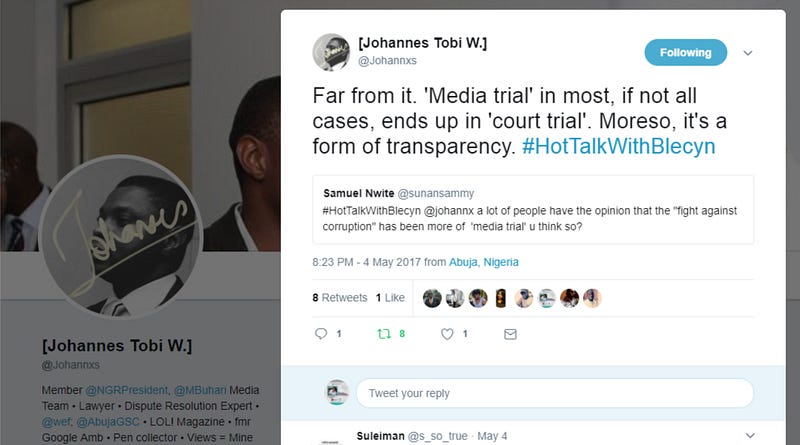The width and height of the screenshot is (800, 445).
Task: View the 1 Like list
Action: [390, 298]
